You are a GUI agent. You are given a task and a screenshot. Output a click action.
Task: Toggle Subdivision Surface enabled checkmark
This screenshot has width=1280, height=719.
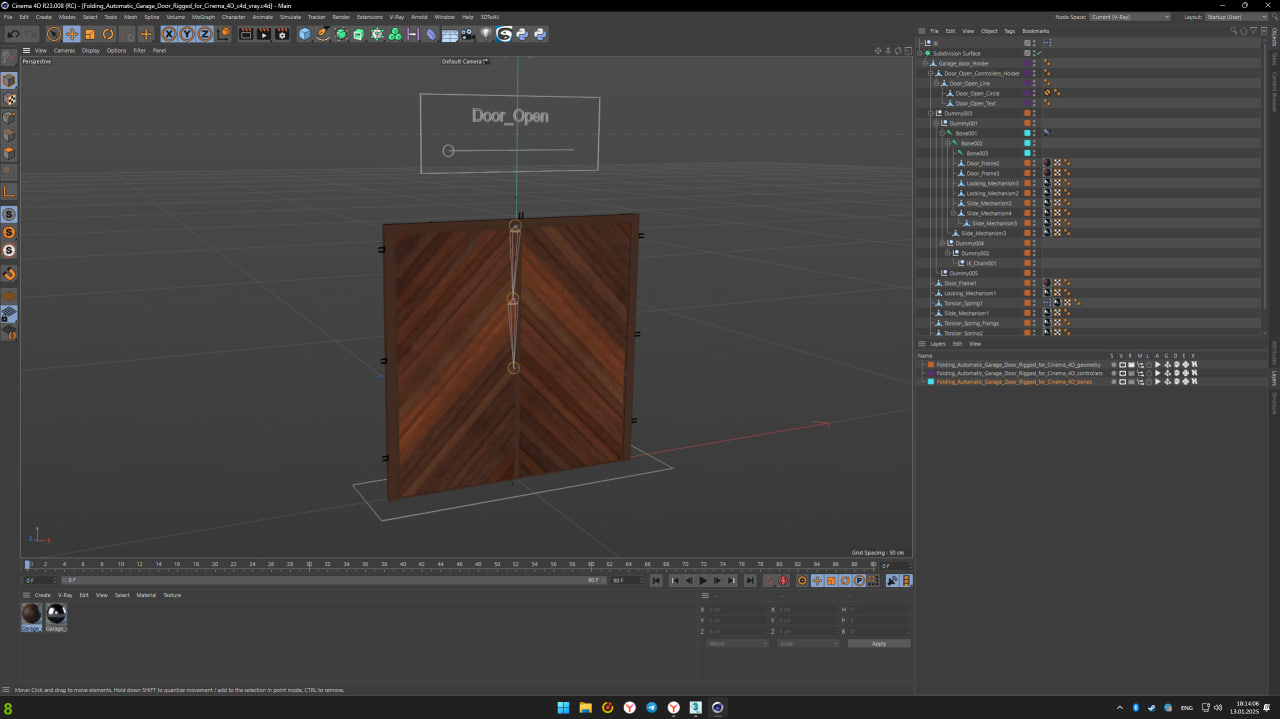click(x=1037, y=53)
